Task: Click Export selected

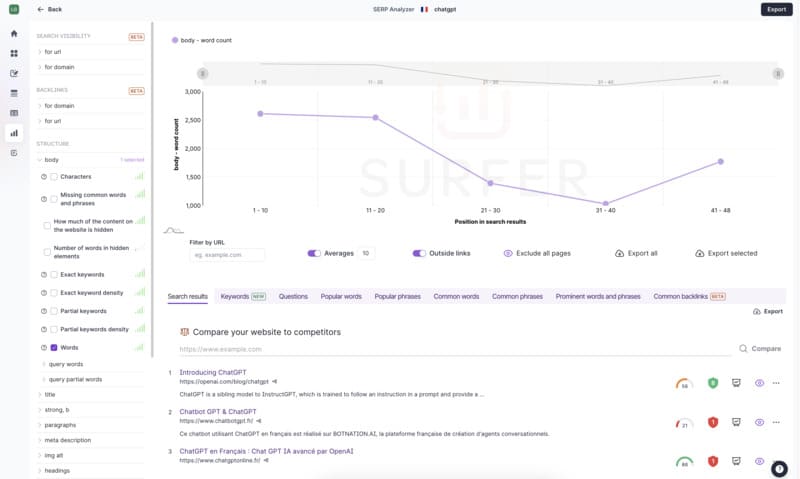Action: click(726, 254)
